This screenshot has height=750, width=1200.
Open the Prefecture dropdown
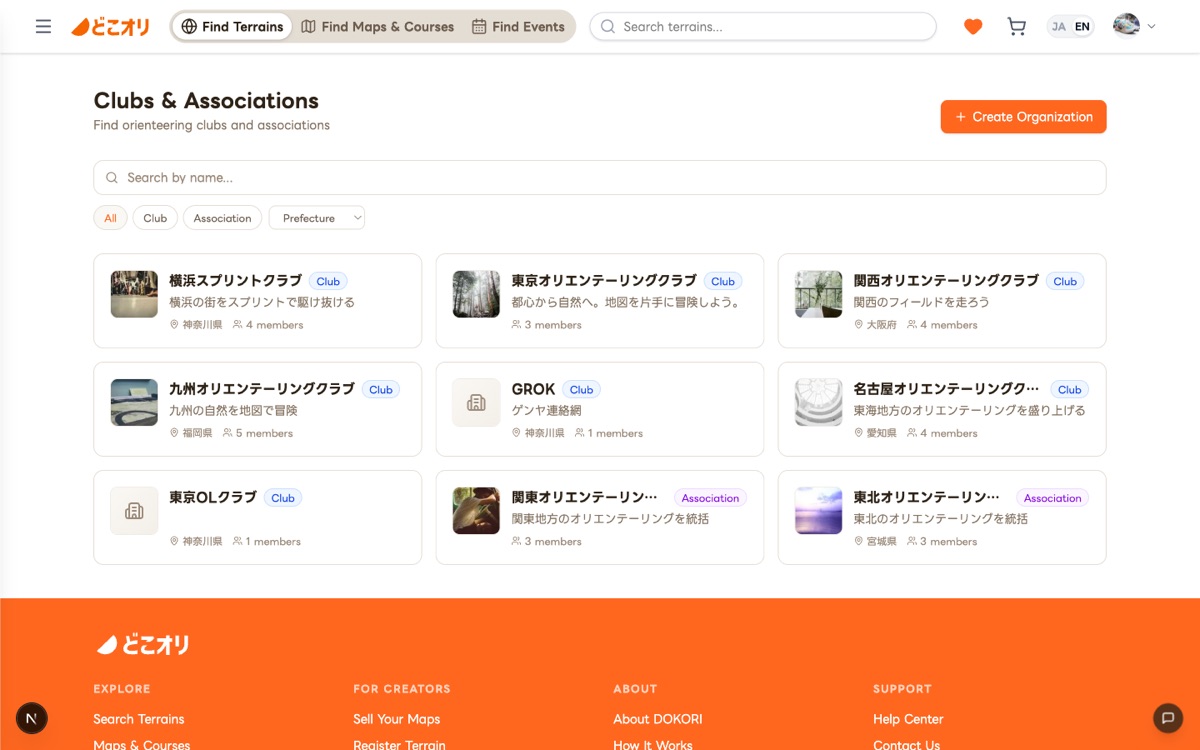pyautogui.click(x=316, y=217)
